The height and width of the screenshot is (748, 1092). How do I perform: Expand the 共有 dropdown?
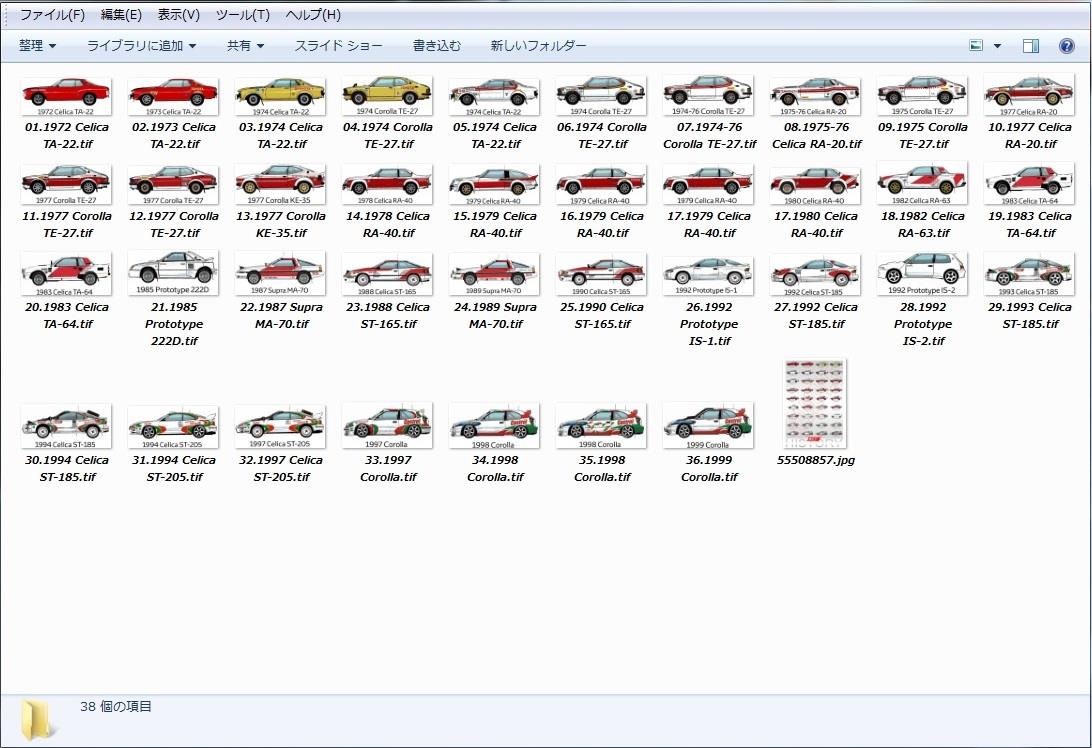245,46
